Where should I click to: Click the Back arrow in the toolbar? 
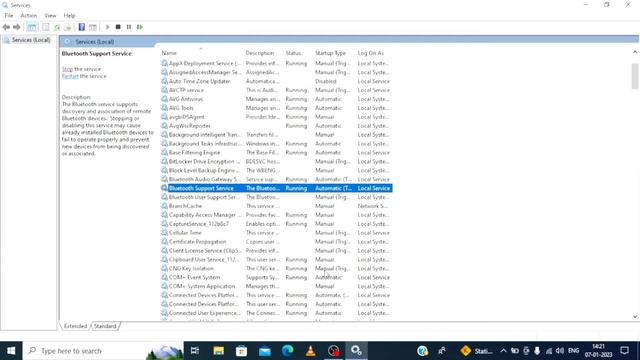click(6, 27)
